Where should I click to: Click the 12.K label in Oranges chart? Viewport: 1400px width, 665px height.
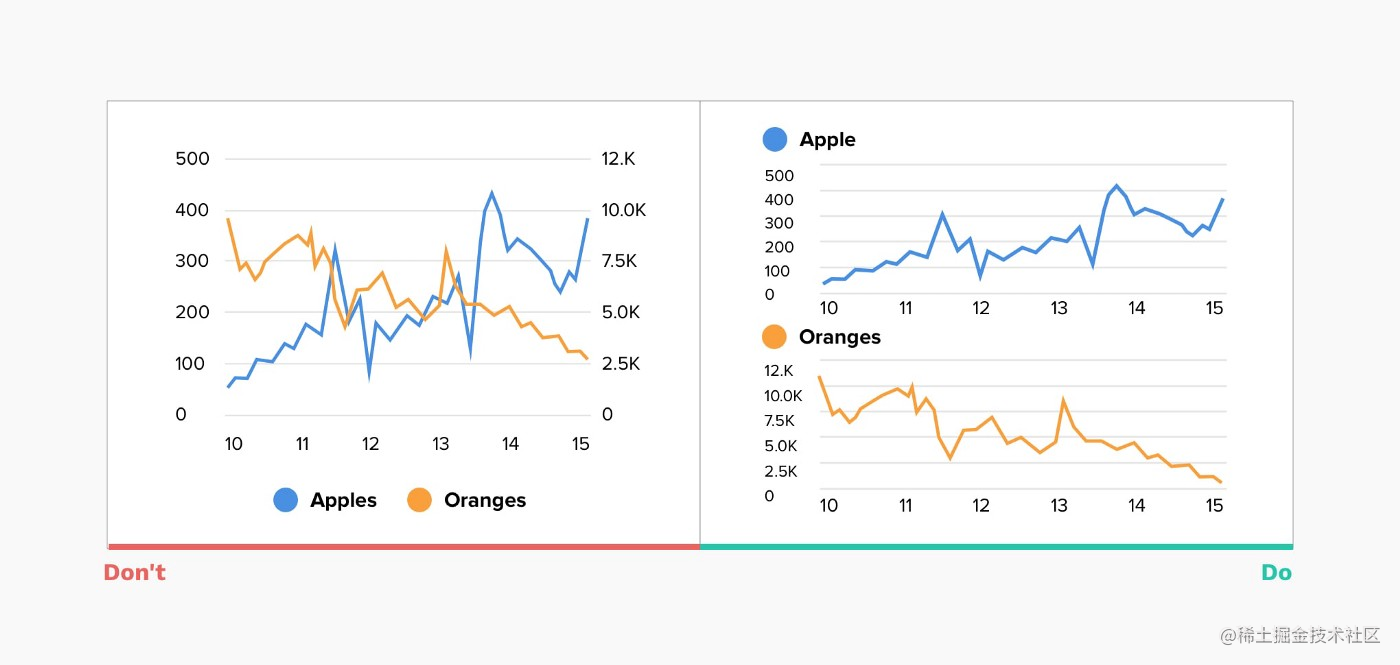click(779, 370)
